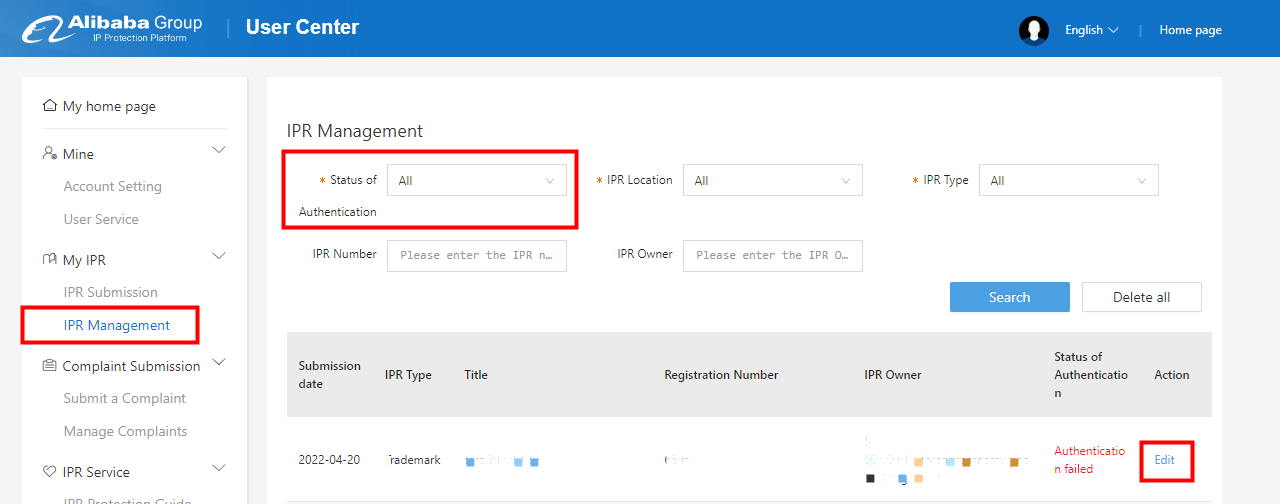Click the Title column header
The image size is (1280, 504).
[476, 375]
